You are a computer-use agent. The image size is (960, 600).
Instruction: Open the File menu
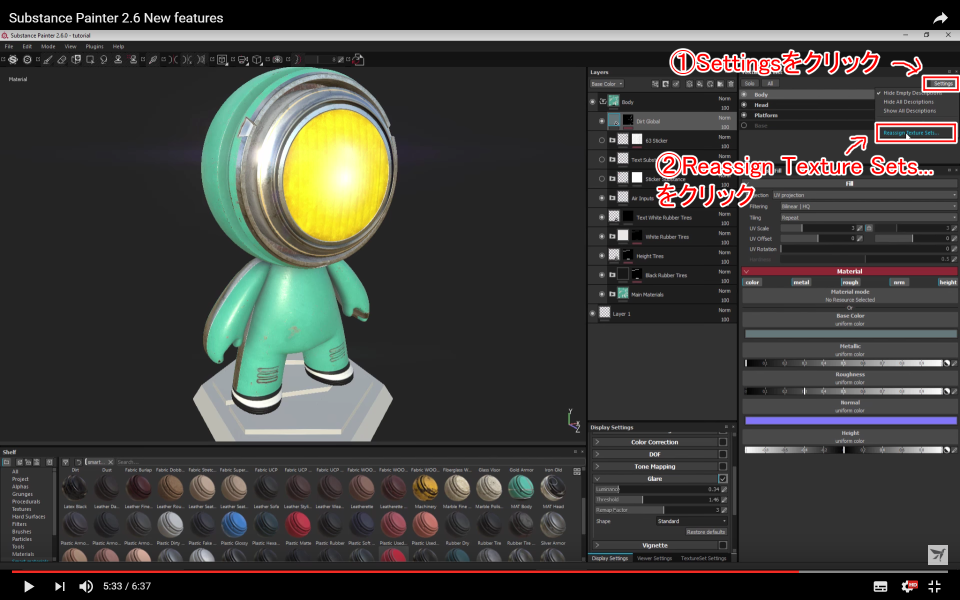(9, 47)
